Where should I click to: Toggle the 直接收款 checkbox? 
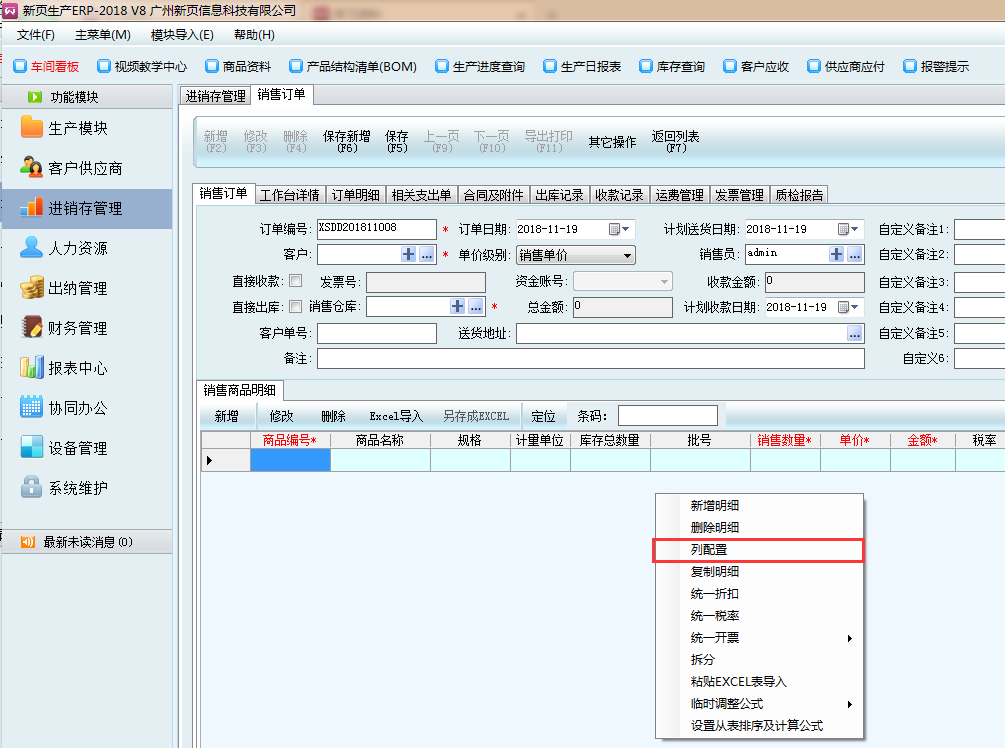coord(295,281)
